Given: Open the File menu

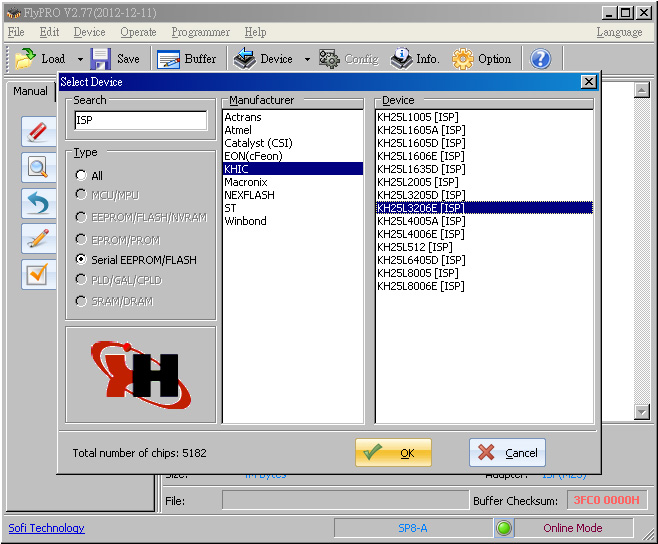Looking at the screenshot, I should [x=16, y=32].
